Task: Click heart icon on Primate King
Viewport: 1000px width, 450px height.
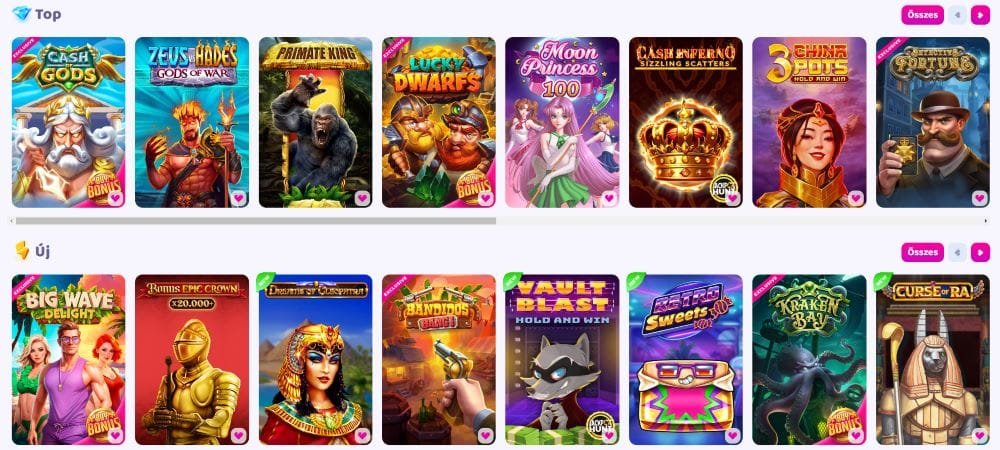Action: coord(362,198)
